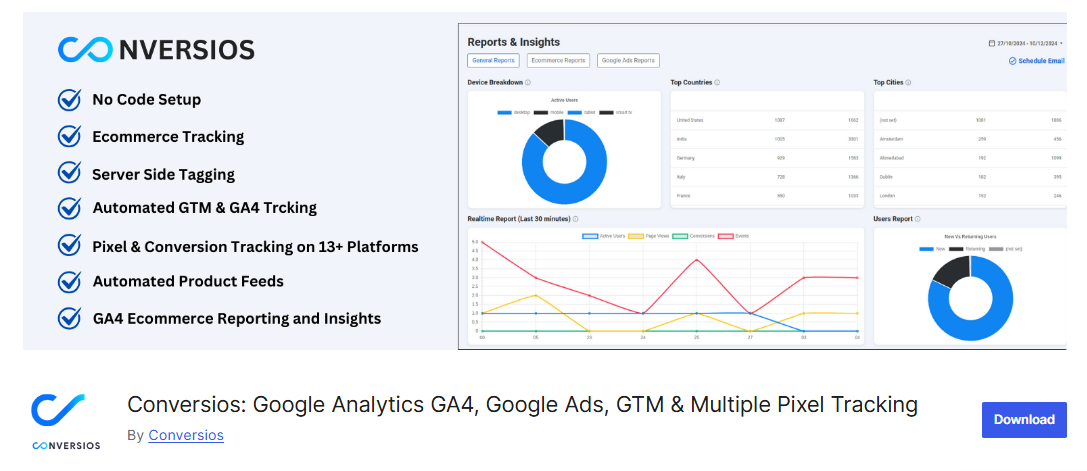The width and height of the screenshot is (1087, 471).
Task: Click the checkmark next to Automated Product Feeds
Action: [x=69, y=281]
